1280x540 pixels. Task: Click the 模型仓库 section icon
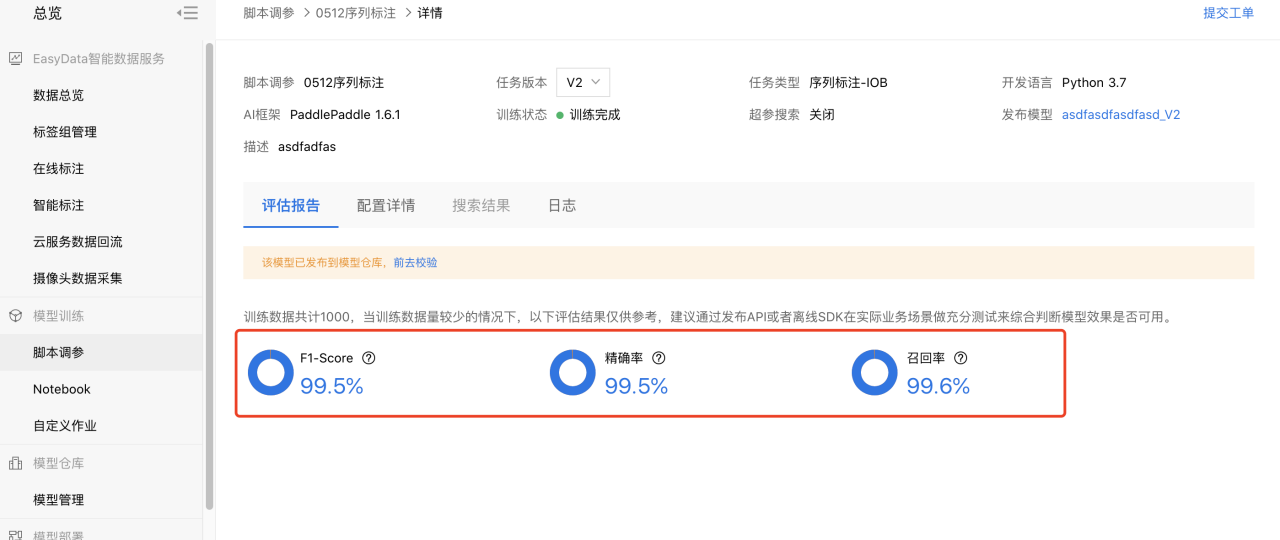[x=15, y=463]
